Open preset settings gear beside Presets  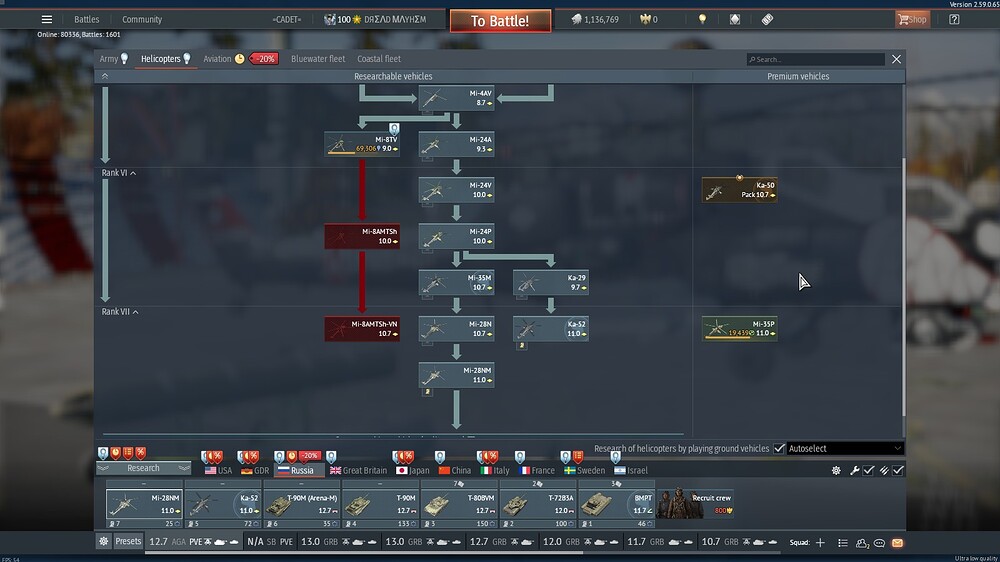pyautogui.click(x=103, y=541)
